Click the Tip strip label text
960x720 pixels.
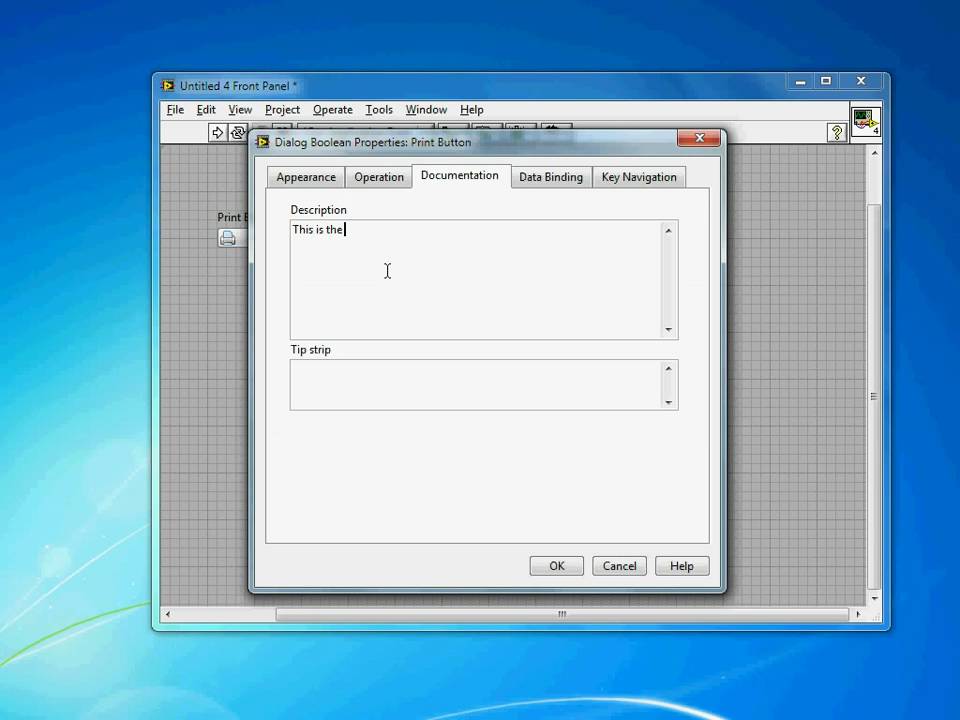click(x=310, y=350)
